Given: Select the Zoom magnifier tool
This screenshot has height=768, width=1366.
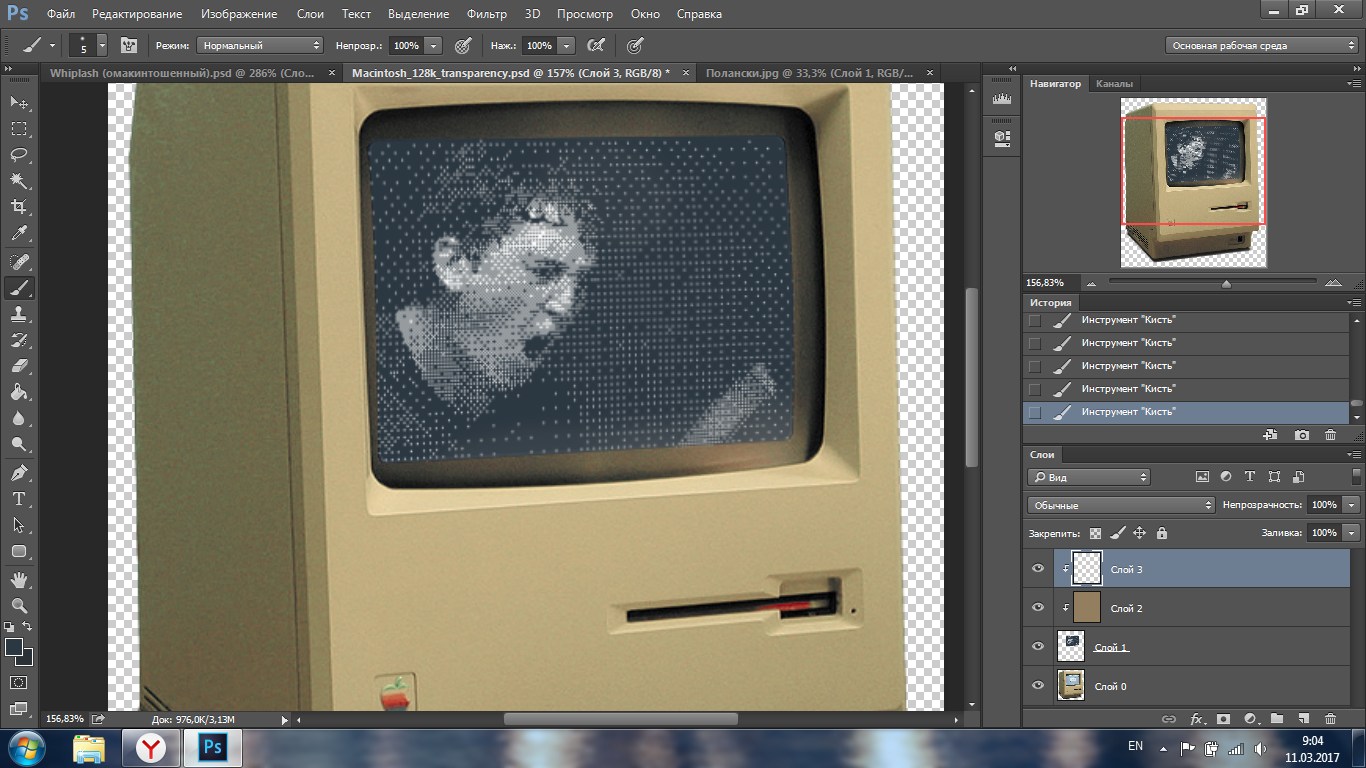Looking at the screenshot, I should click(x=19, y=605).
